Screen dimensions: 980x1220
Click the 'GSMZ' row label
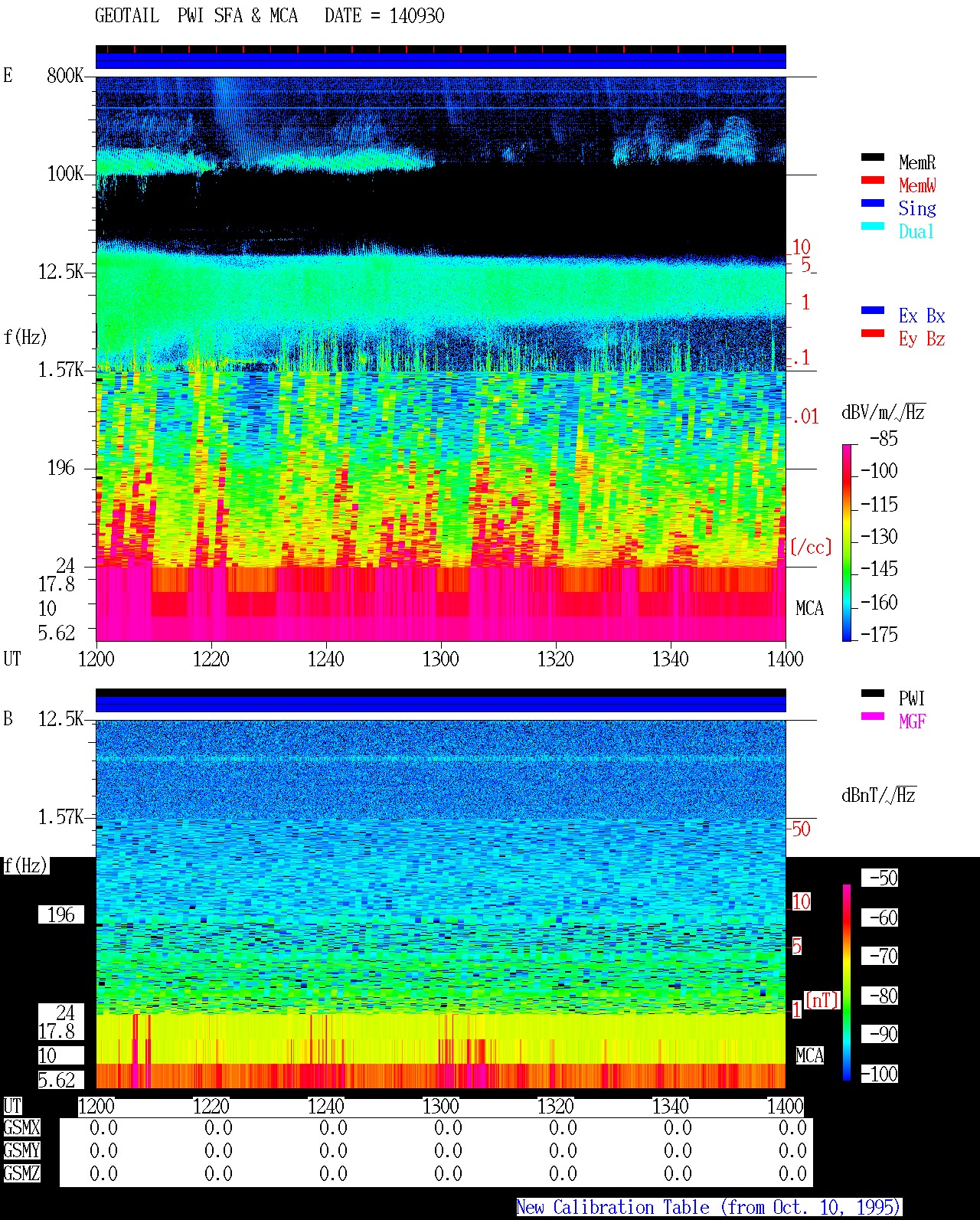[x=21, y=1173]
